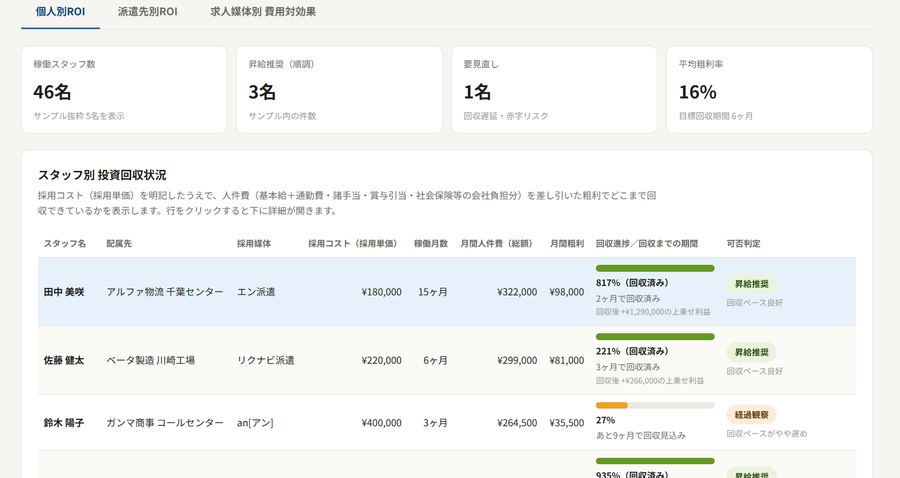Click the ¥81,000 monthly gross profit
Image resolution: width=900 pixels, height=478 pixels.
click(567, 360)
